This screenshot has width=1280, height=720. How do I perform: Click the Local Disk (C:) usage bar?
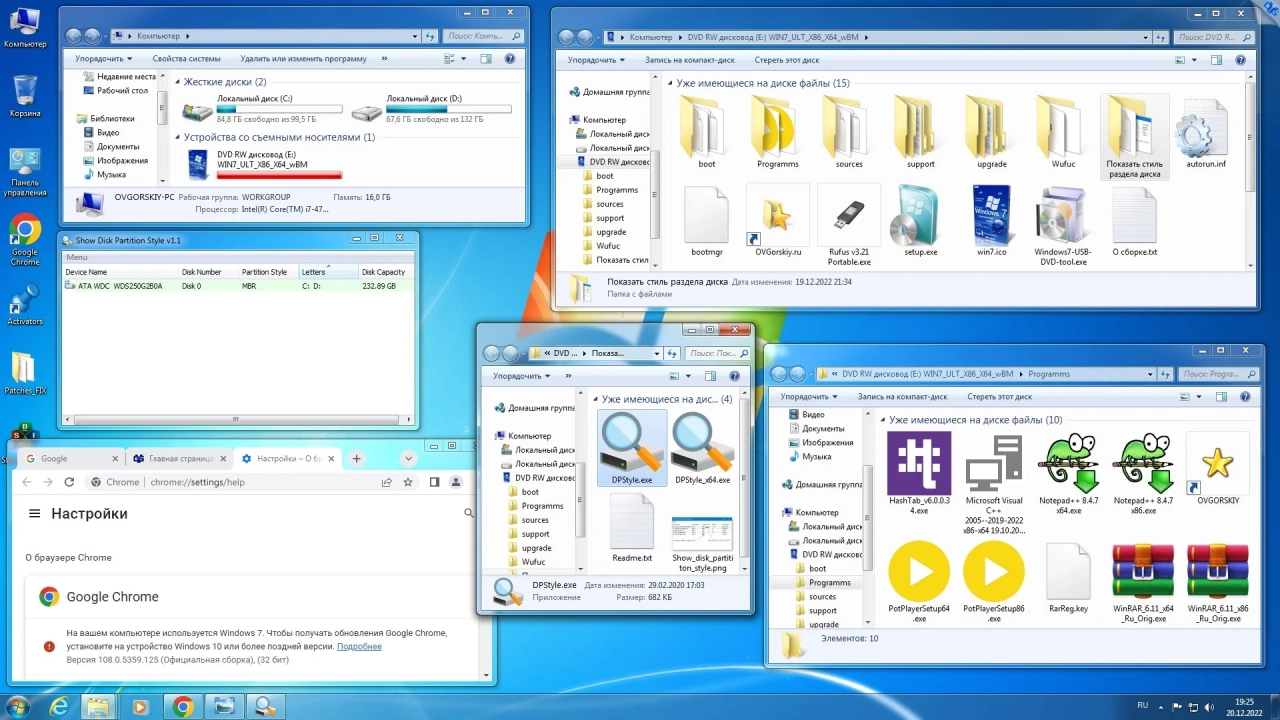[x=279, y=109]
